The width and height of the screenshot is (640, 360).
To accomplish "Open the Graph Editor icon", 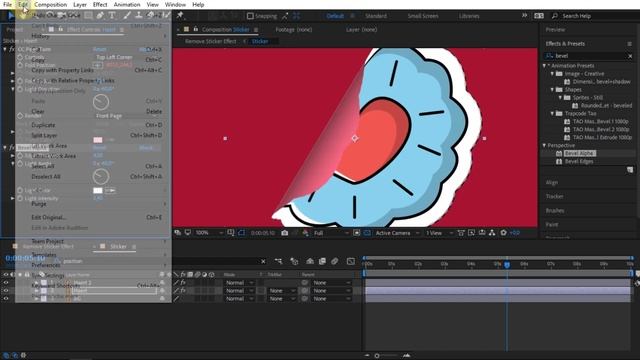I will (x=351, y=261).
